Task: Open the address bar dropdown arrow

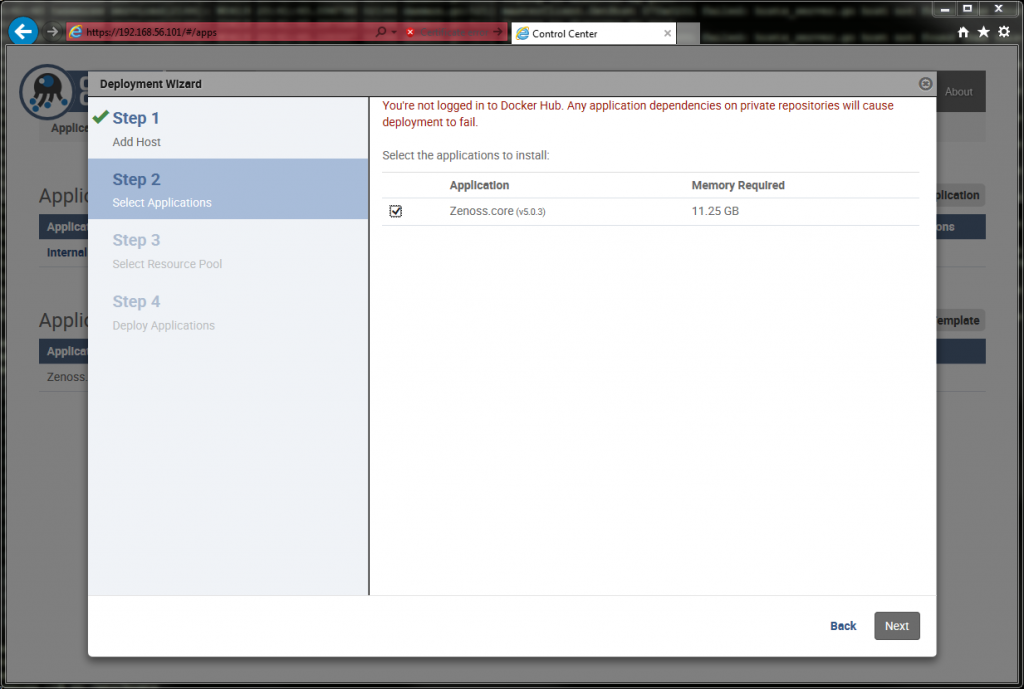Action: (395, 32)
